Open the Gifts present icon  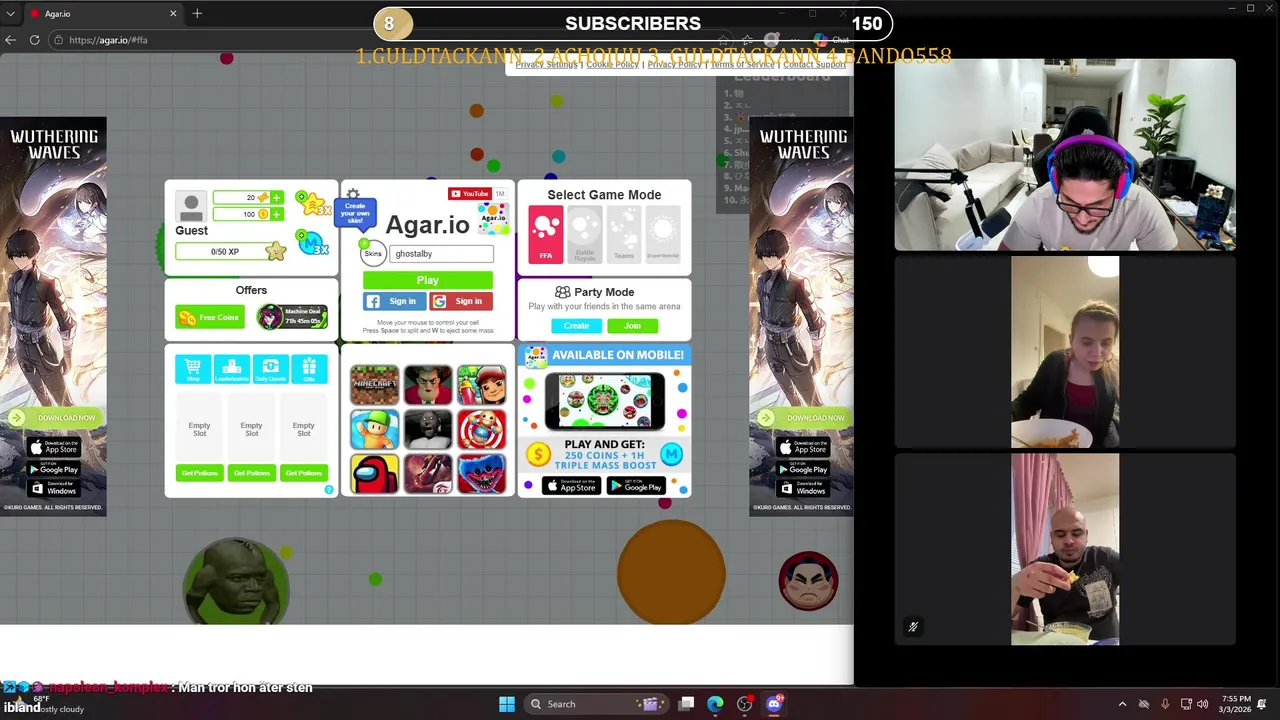pyautogui.click(x=309, y=368)
